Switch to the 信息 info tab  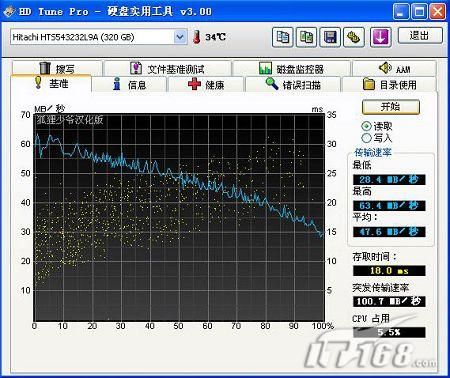[129, 85]
